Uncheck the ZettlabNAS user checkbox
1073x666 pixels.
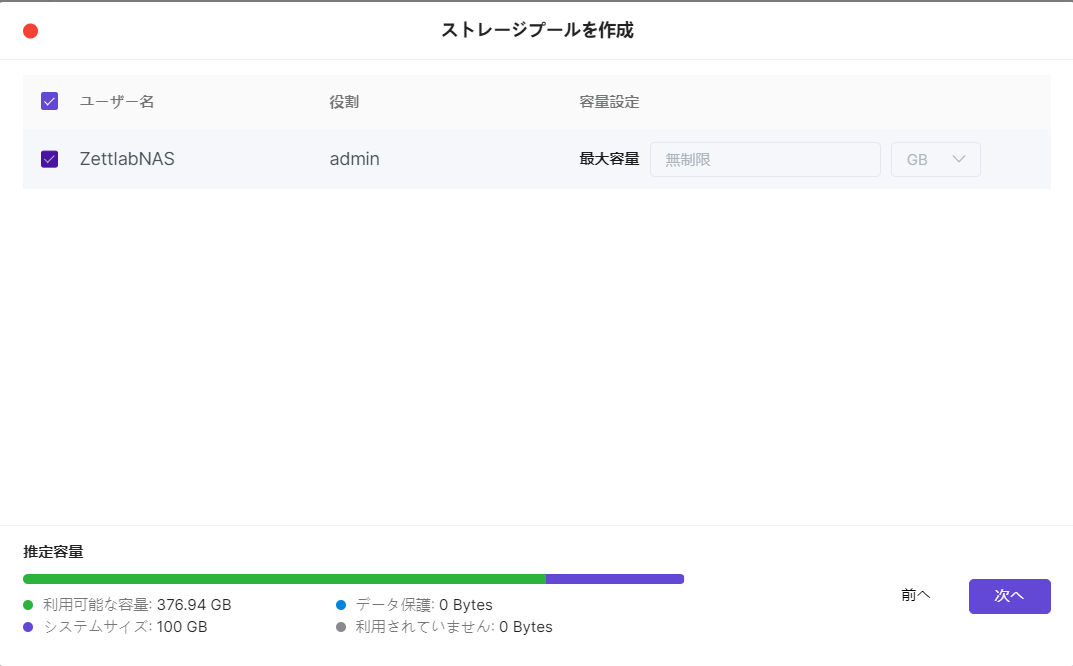point(49,159)
